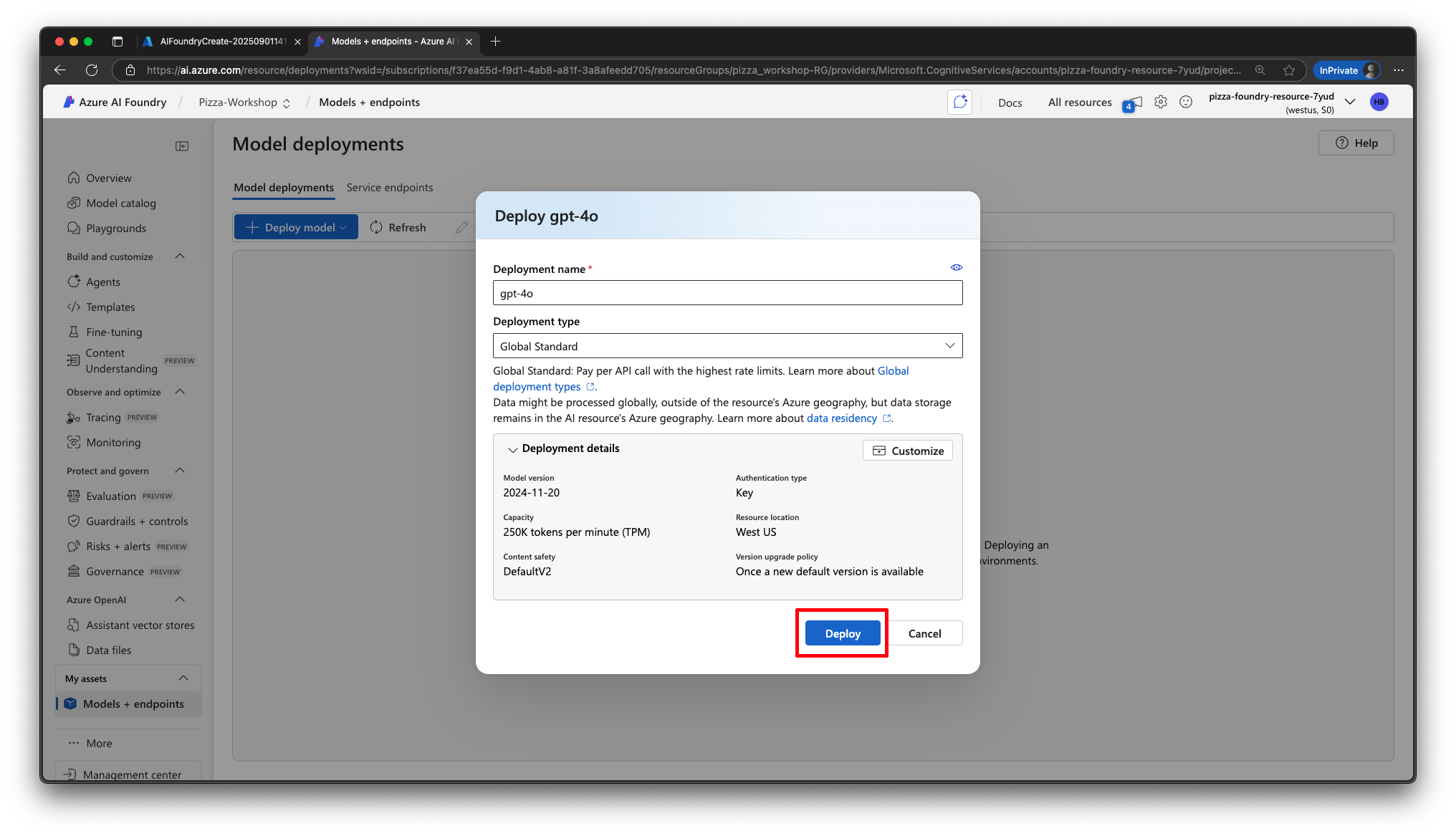Viewport: 1456px width, 836px height.
Task: Open the notifications megaphone icon
Action: point(1133,103)
